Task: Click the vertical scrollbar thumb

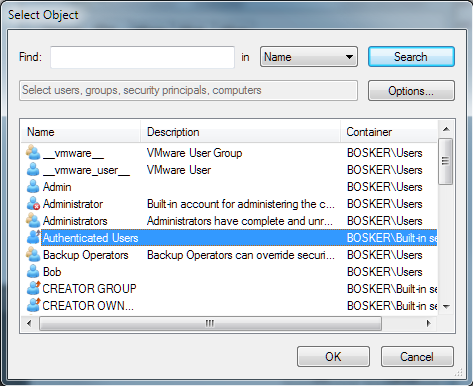Action: click(446, 161)
